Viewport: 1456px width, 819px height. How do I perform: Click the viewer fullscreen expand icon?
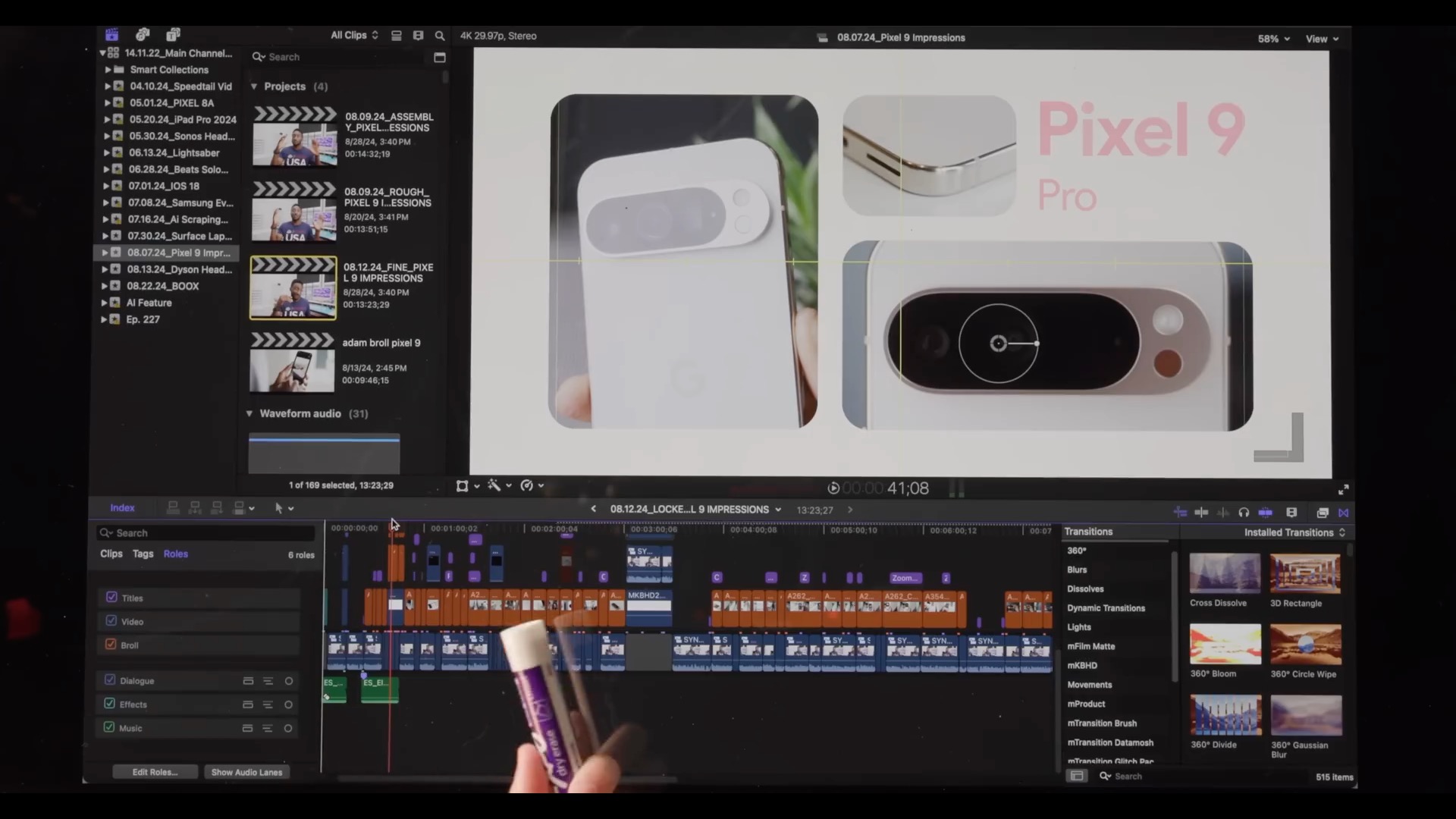coord(1343,490)
